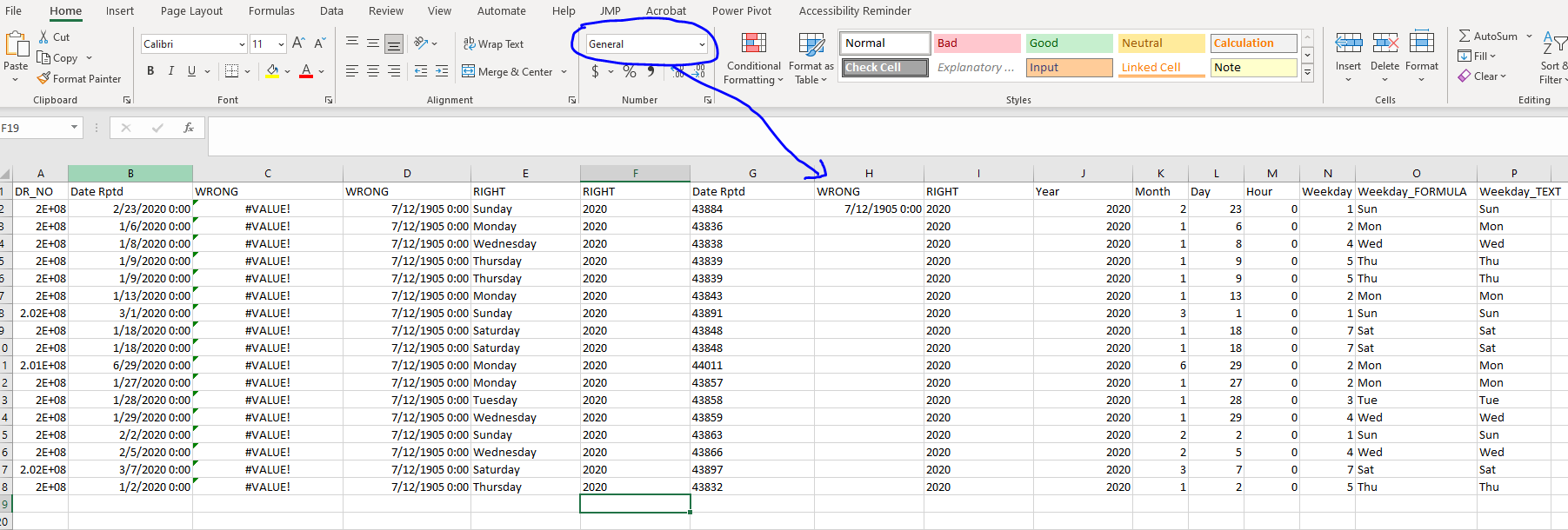The width and height of the screenshot is (1568, 530).
Task: Open Merge & Center dropdown arrow
Action: 564,71
